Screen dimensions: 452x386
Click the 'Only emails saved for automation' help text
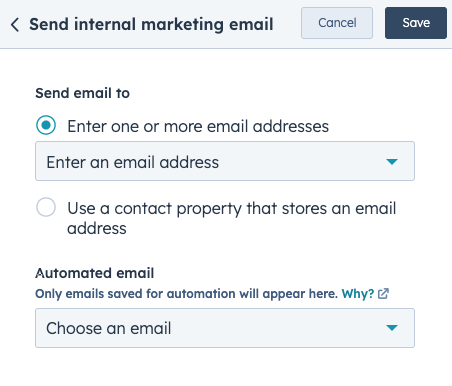186,294
